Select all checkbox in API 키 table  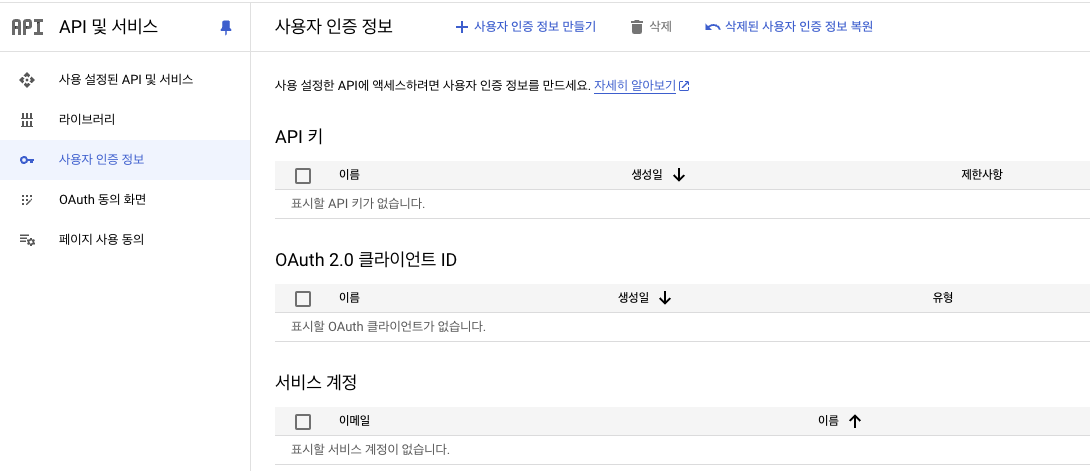tap(303, 176)
